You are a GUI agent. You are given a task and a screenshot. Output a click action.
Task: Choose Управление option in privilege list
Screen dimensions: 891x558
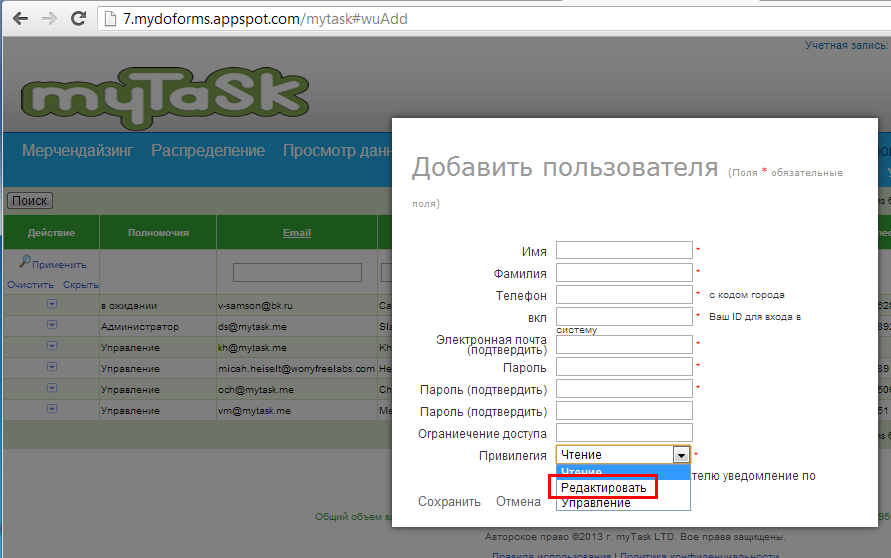[x=596, y=503]
